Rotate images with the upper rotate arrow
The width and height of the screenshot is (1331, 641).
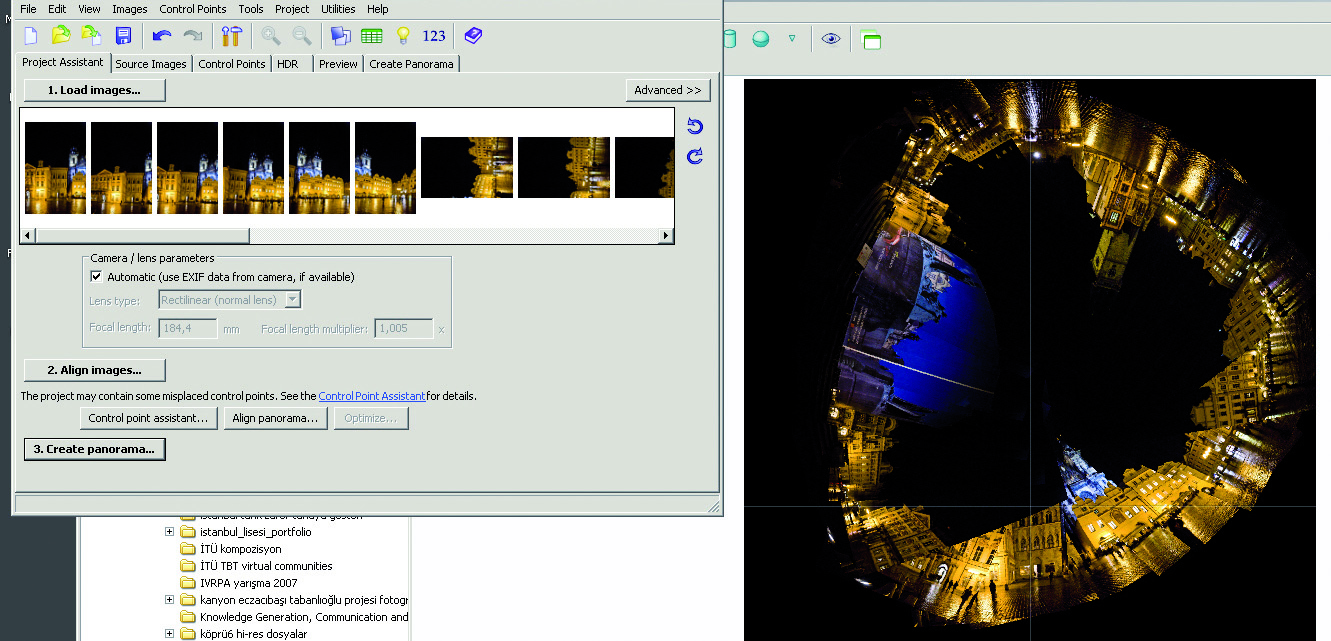coord(695,127)
